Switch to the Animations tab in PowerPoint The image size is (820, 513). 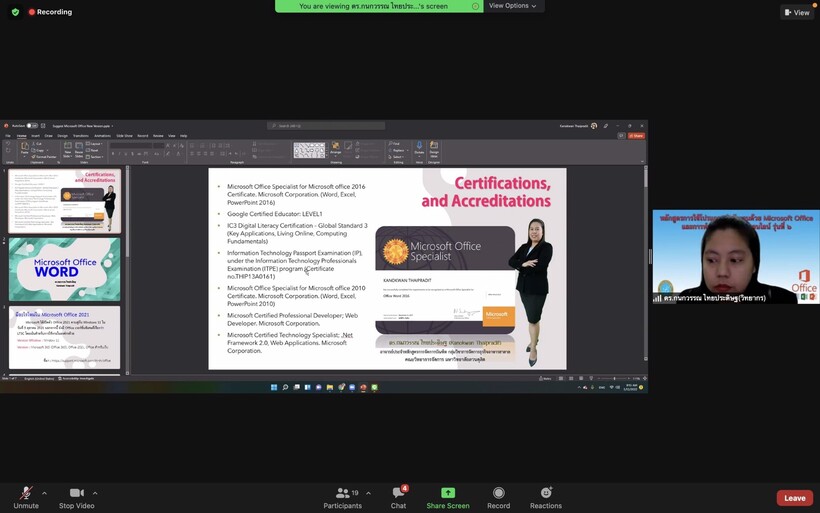pyautogui.click(x=102, y=136)
